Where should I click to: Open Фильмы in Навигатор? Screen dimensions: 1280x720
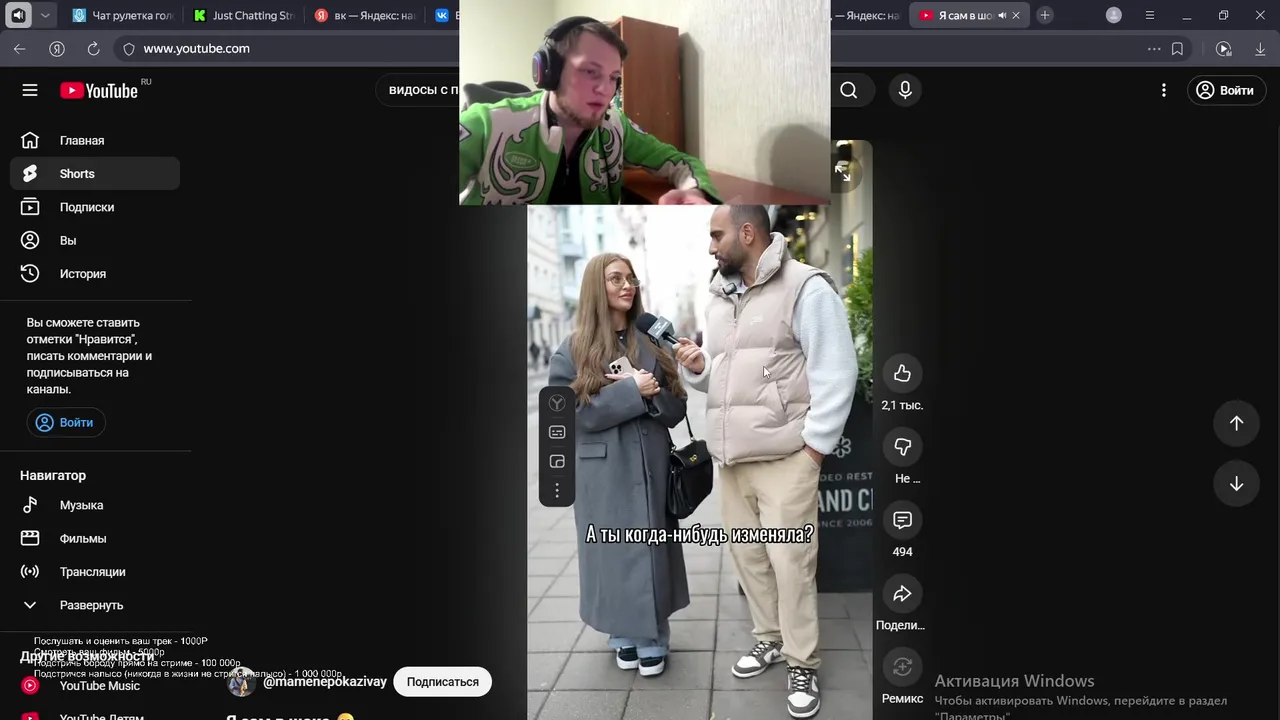95,538
